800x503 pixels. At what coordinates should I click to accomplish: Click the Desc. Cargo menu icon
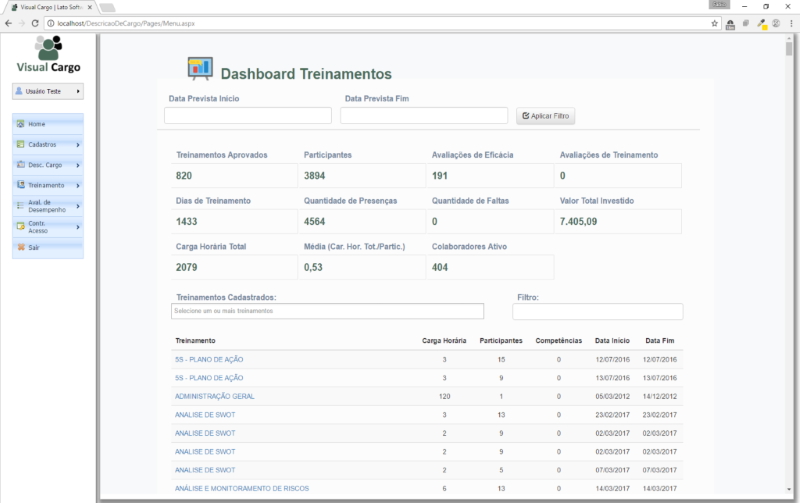20,165
